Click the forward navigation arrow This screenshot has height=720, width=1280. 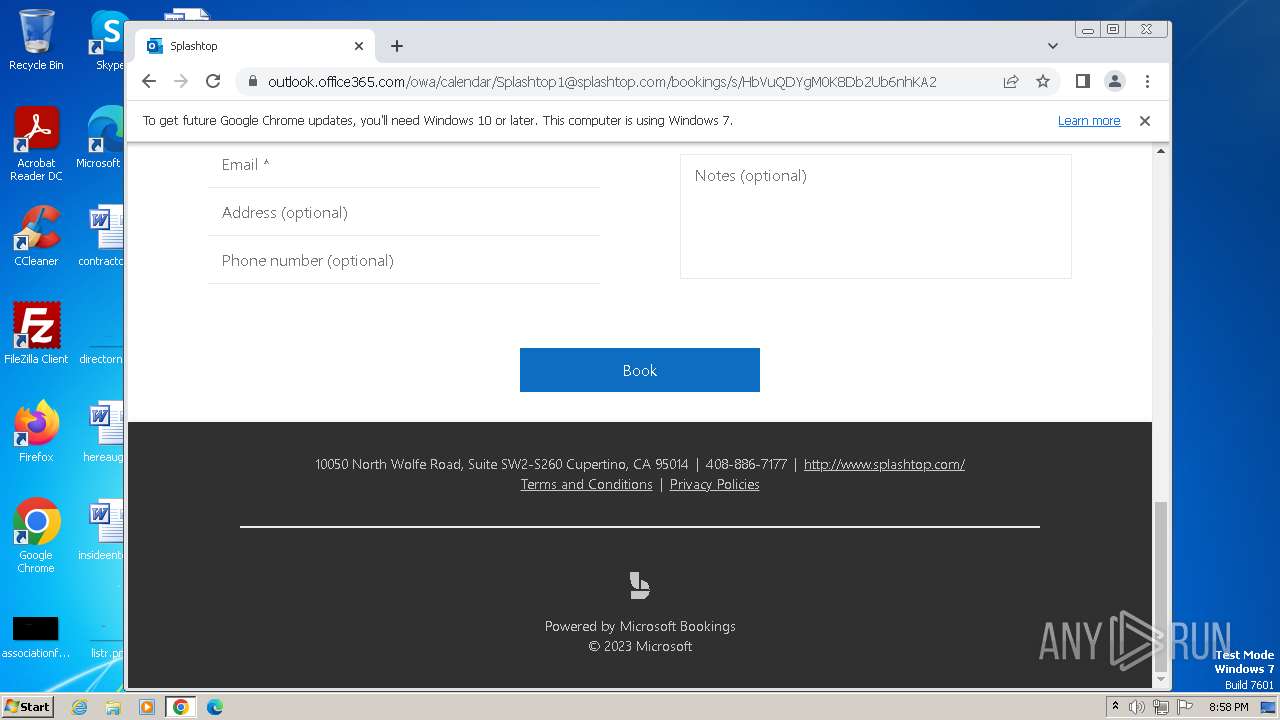[x=181, y=82]
